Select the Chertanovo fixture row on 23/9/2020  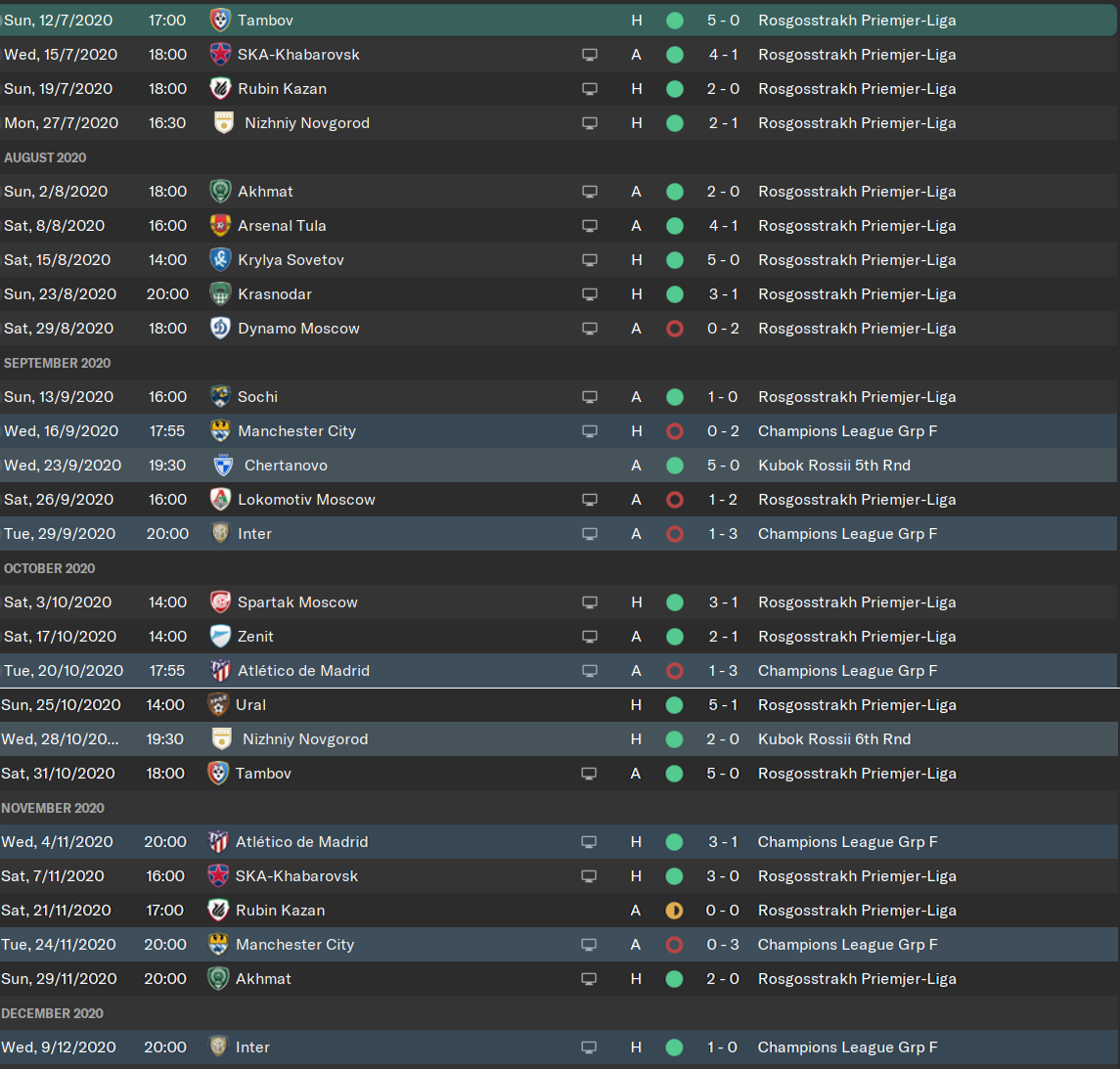coord(559,465)
